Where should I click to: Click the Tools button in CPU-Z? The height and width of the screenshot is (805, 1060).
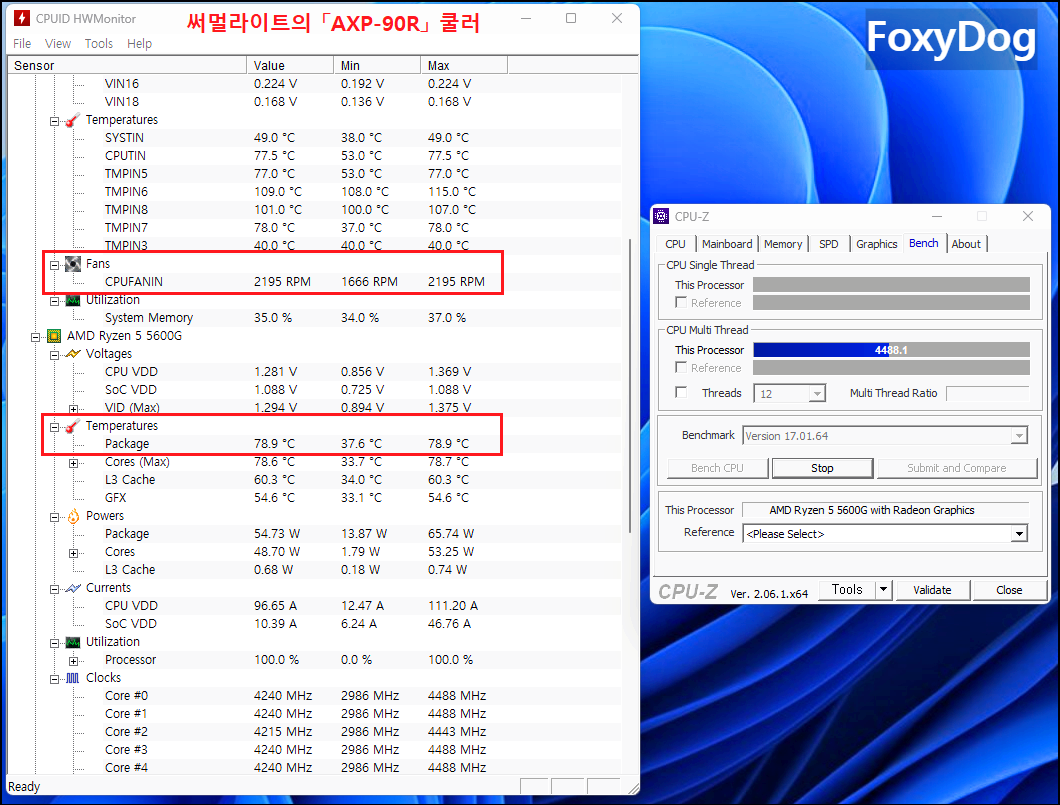point(847,590)
